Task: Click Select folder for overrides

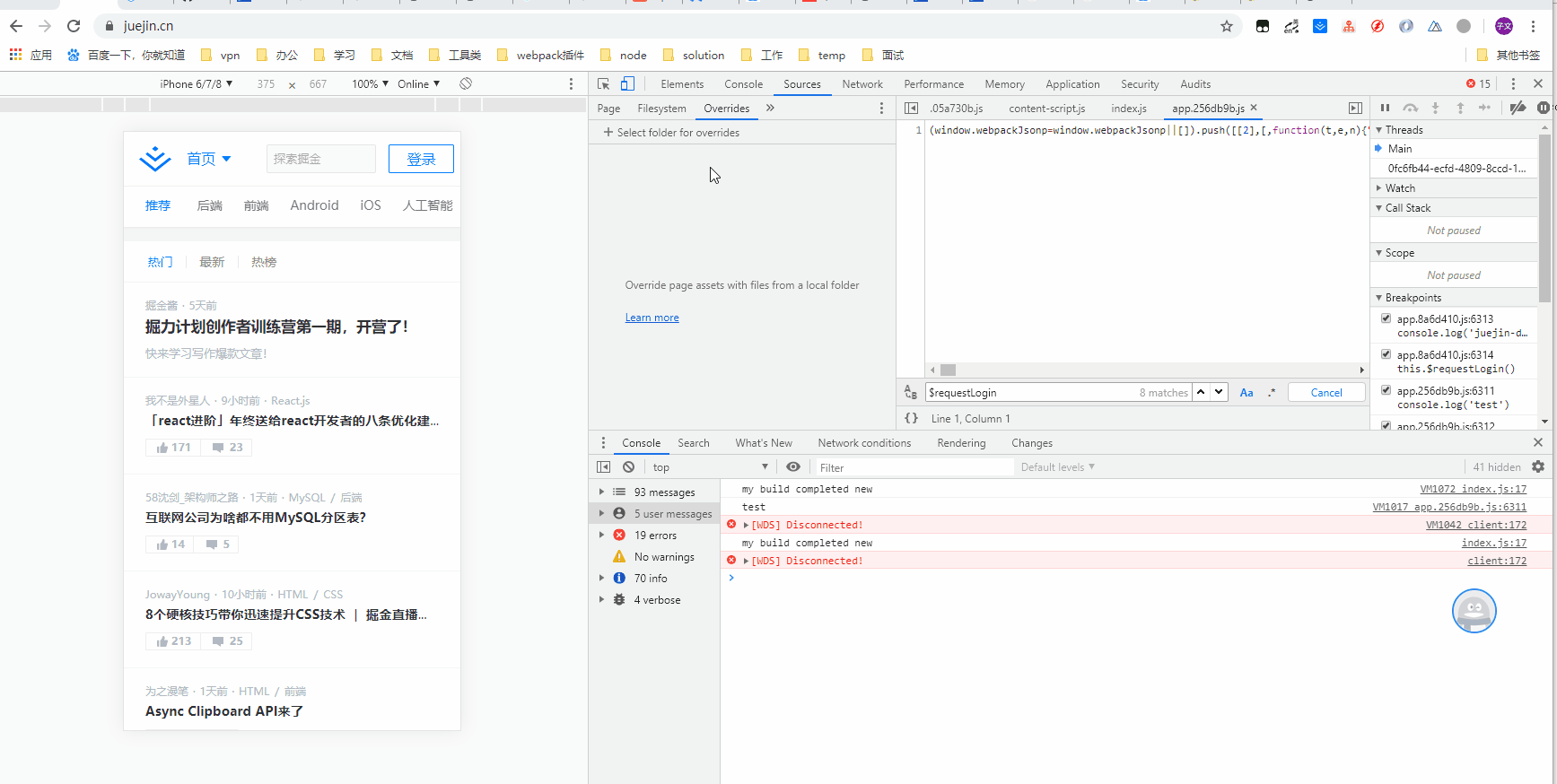Action: [x=671, y=132]
